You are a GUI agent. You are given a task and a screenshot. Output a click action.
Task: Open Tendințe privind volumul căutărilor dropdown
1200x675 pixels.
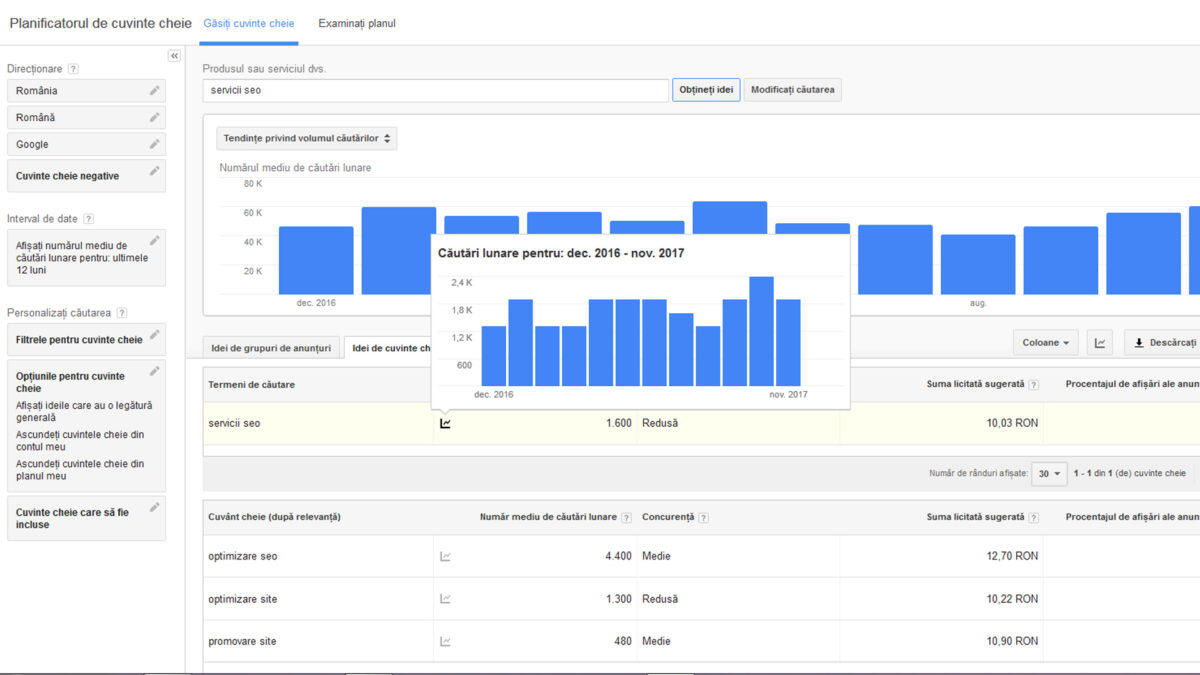click(x=307, y=138)
